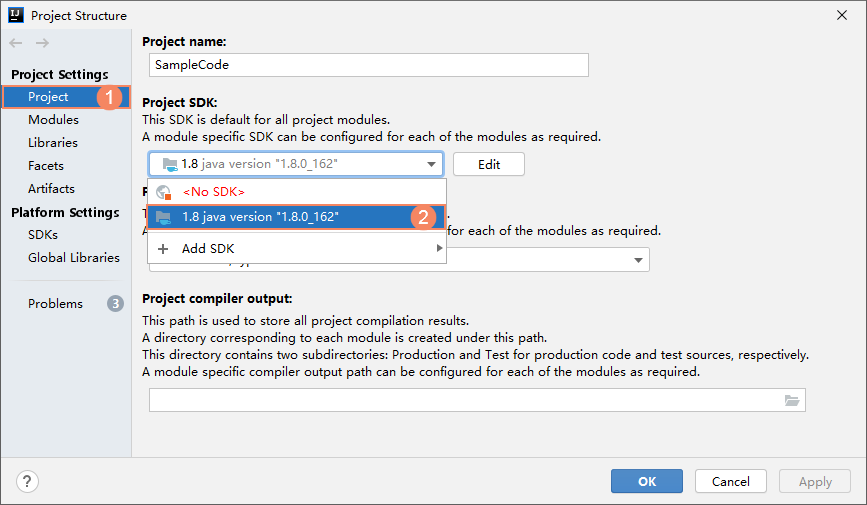Click the Problems count badge

(x=115, y=304)
